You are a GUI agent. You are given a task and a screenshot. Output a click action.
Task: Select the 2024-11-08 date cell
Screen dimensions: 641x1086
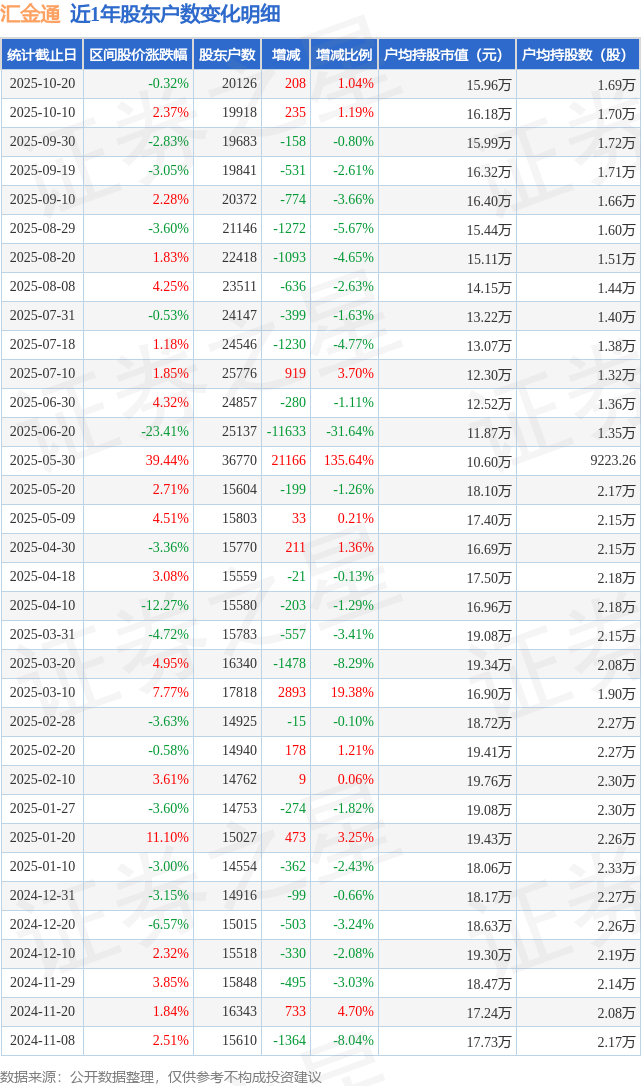click(41, 1041)
